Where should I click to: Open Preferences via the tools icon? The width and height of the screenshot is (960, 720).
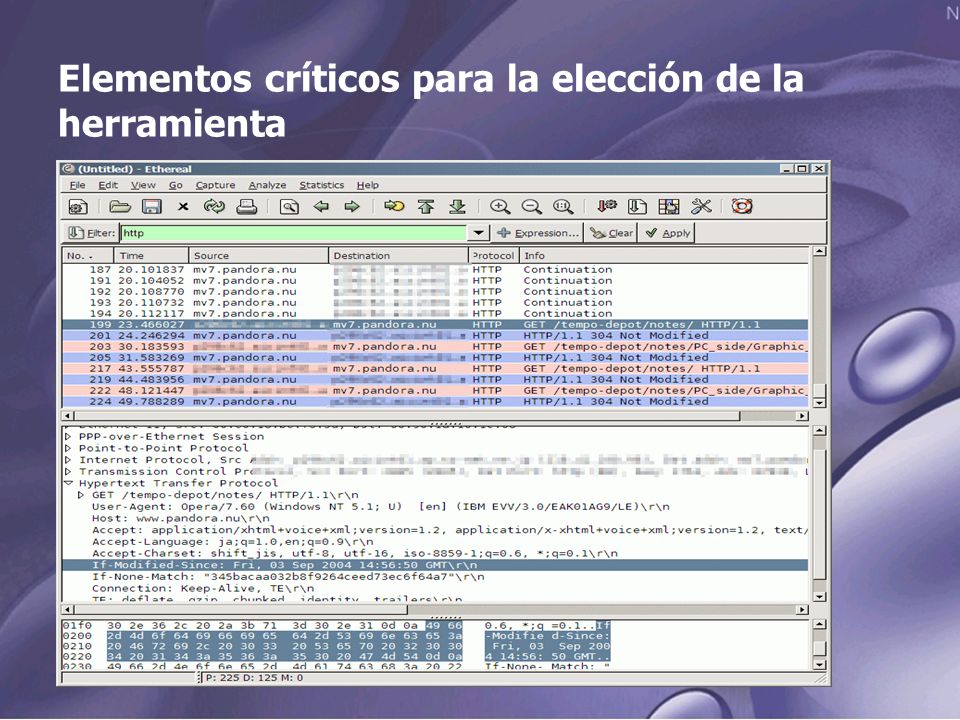701,207
